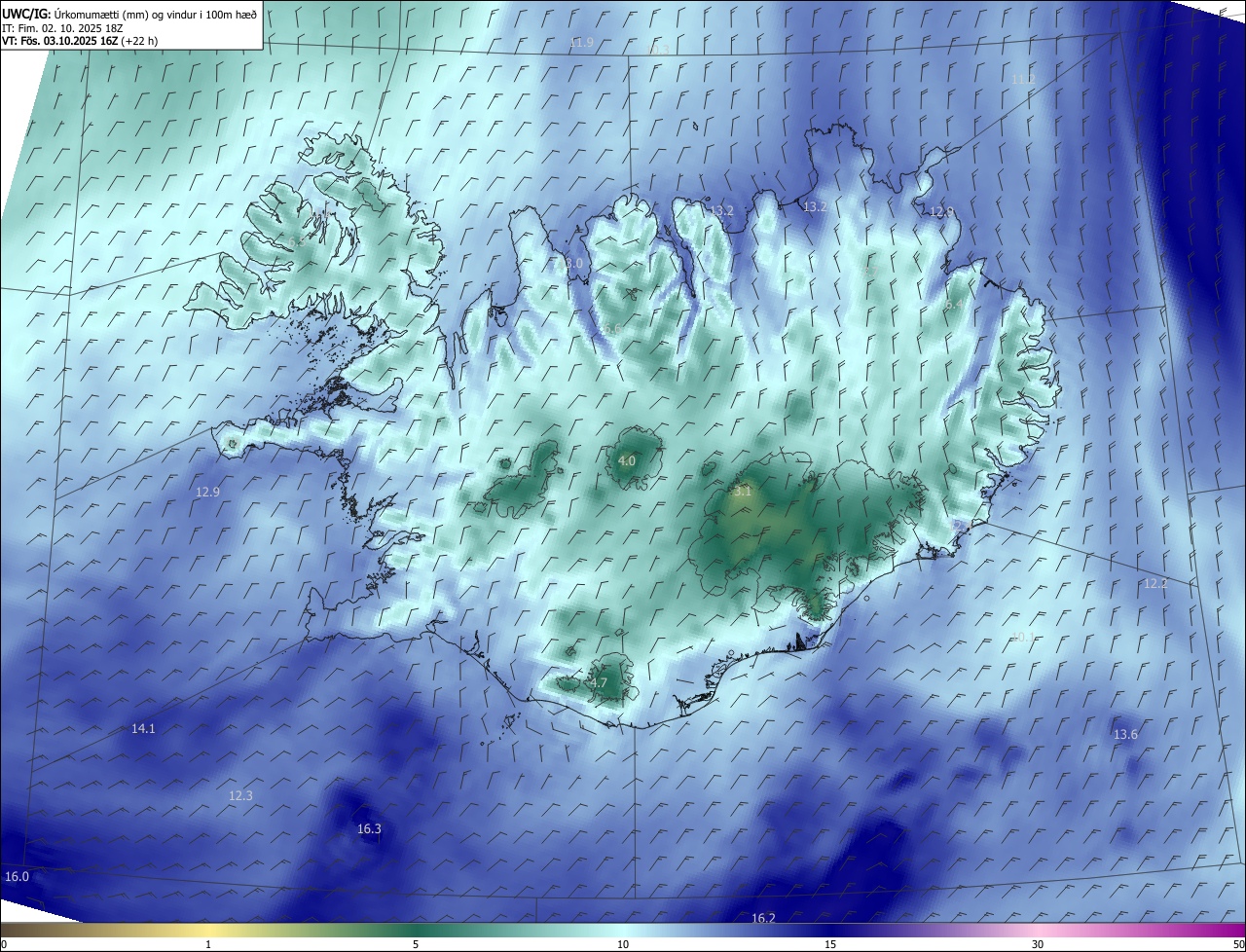The width and height of the screenshot is (1246, 952).
Task: Click the 3.1 value on Vatnajökull
Action: point(743,492)
